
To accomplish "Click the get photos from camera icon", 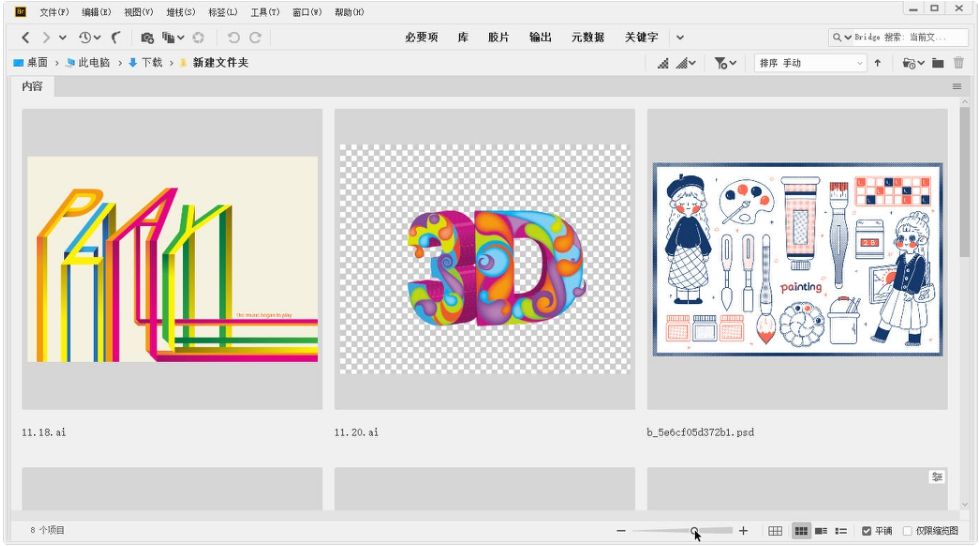I will click(147, 37).
